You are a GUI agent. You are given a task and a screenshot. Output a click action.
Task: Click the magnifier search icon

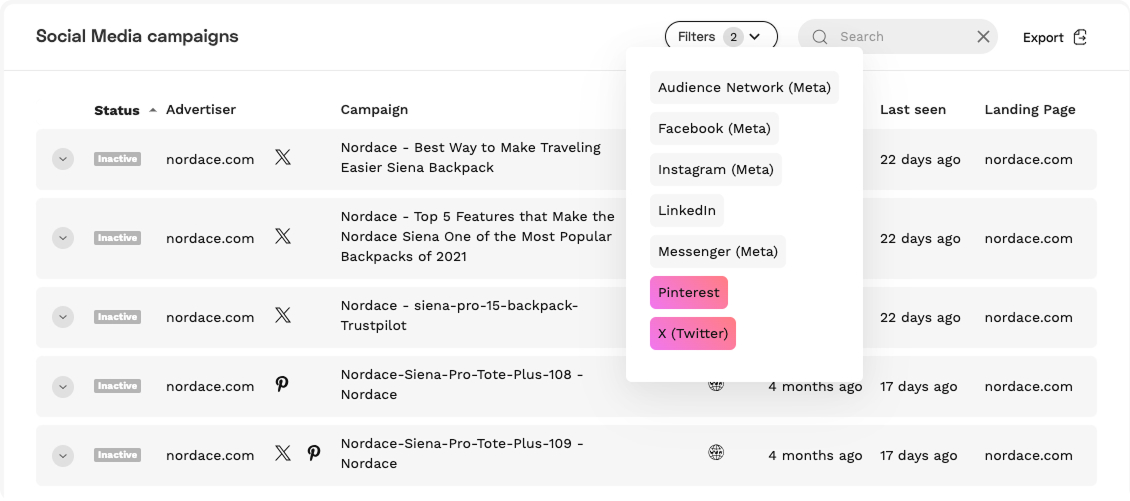coord(820,37)
